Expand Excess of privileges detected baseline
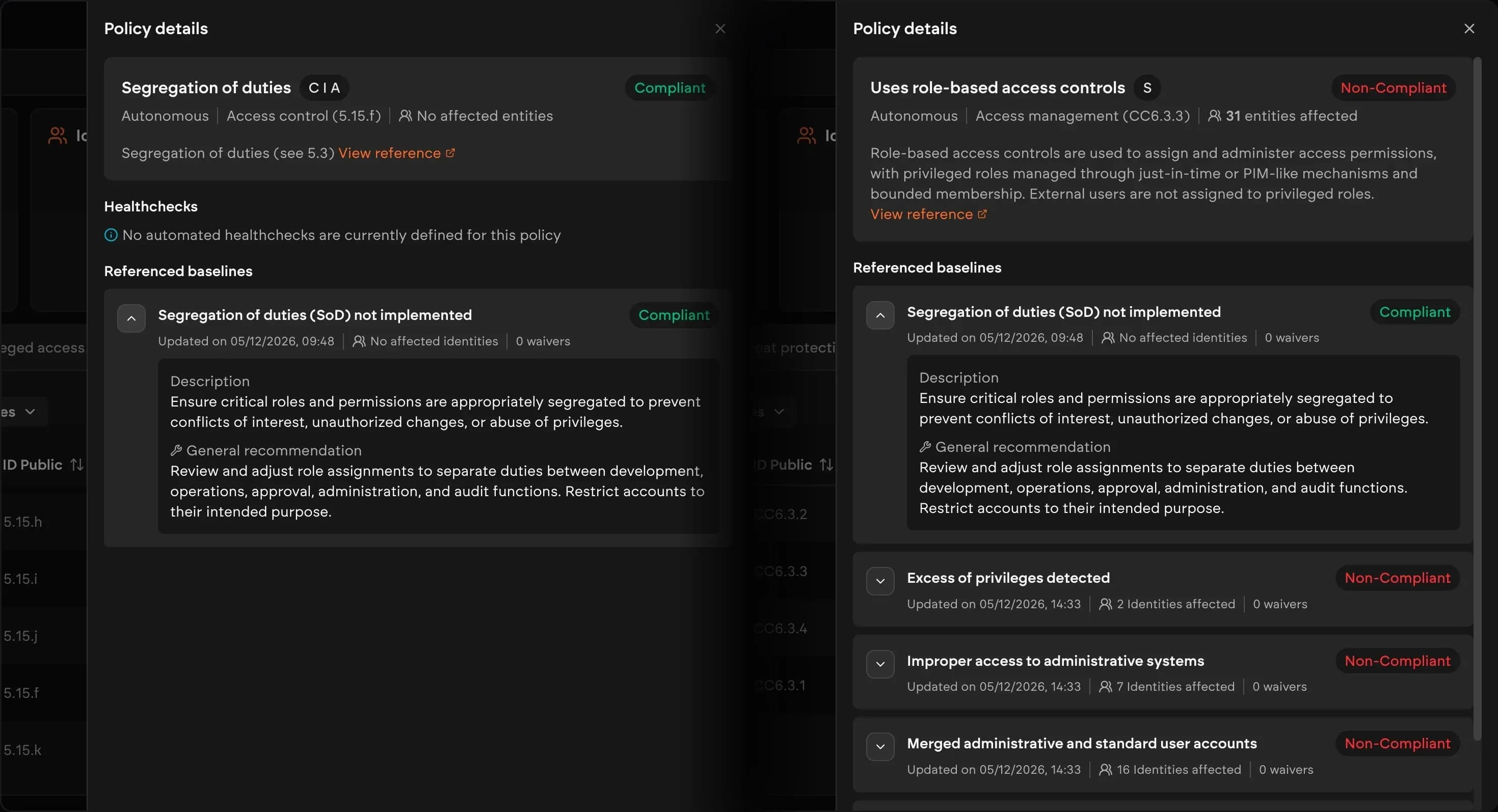The image size is (1498, 812). (880, 581)
